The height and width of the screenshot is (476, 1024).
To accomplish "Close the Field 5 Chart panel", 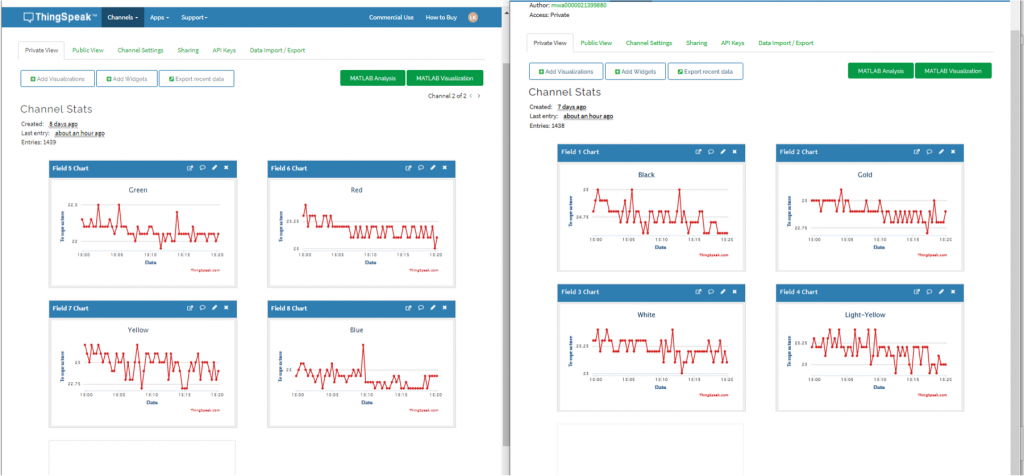I will [x=226, y=168].
